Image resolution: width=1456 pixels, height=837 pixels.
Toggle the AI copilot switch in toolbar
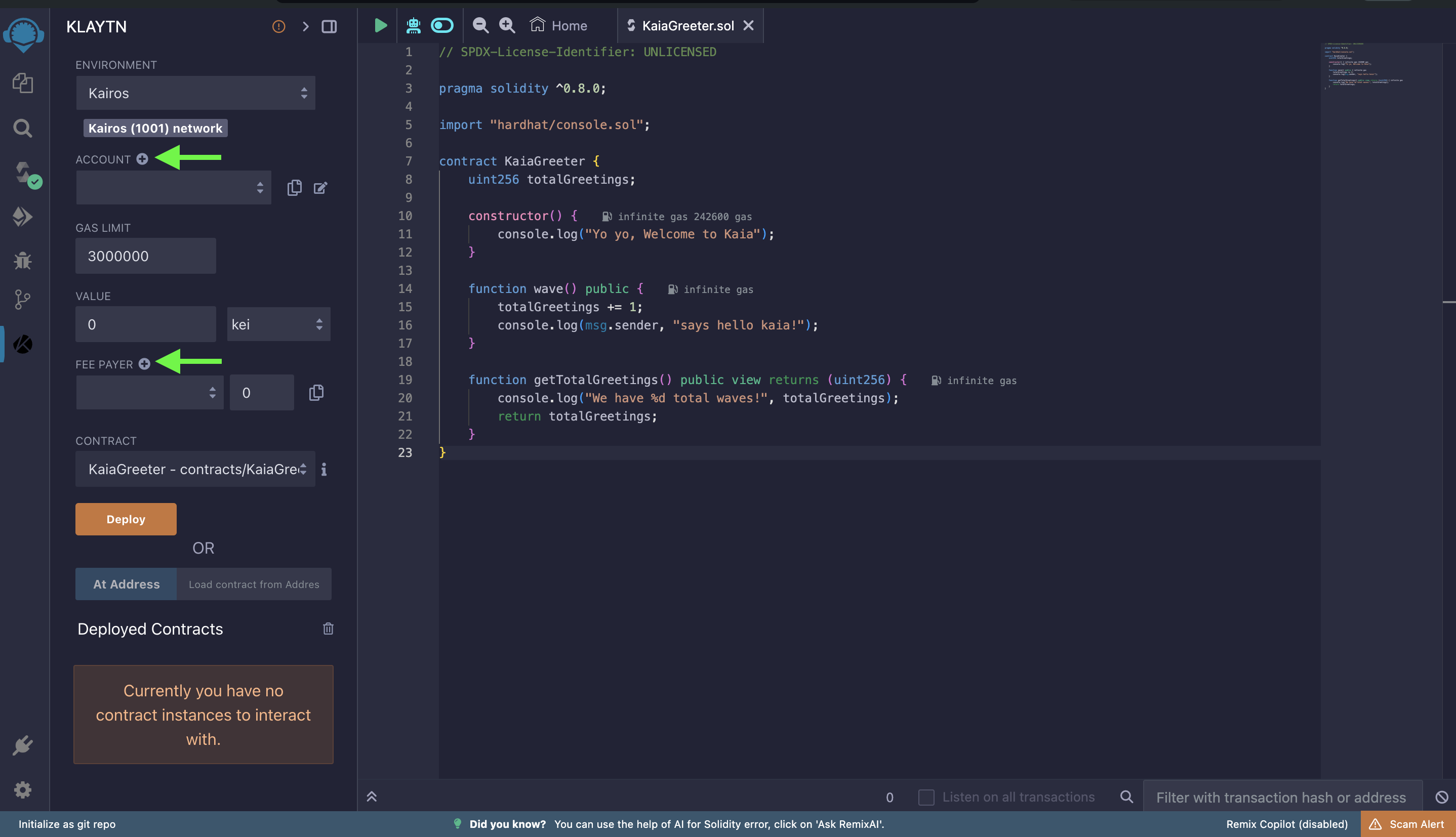click(441, 25)
